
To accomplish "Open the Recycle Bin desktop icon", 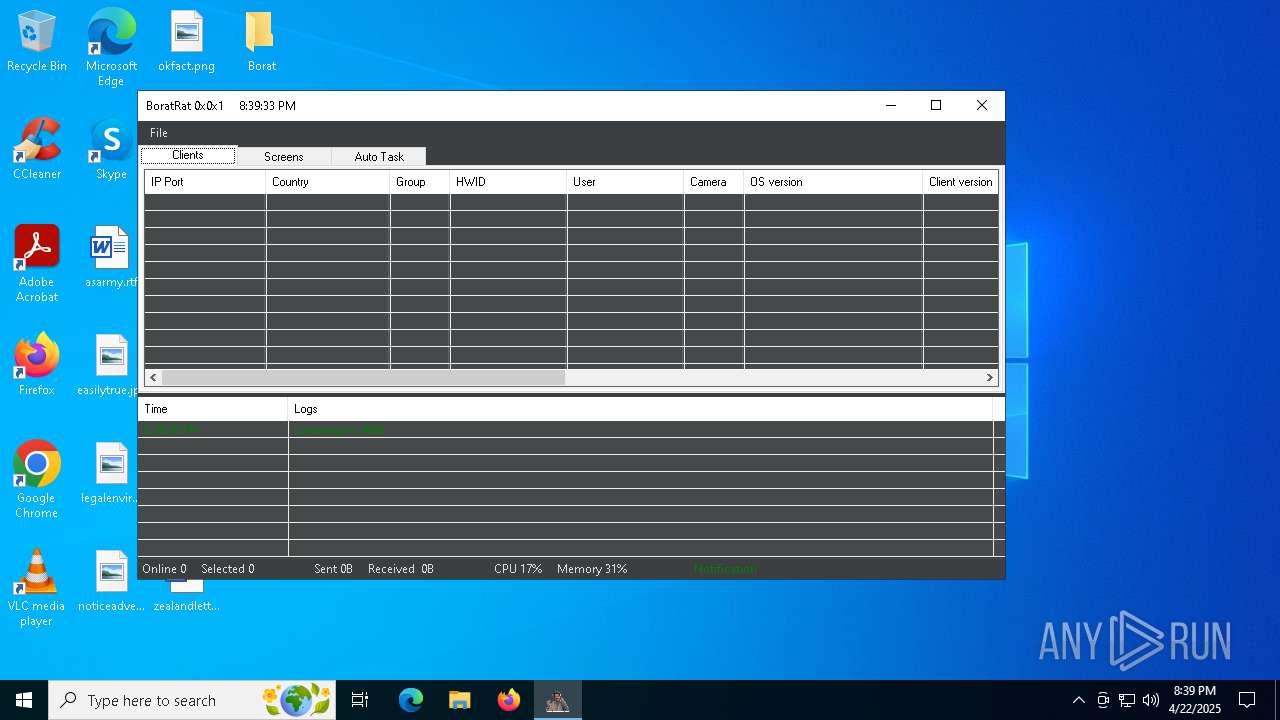I will point(37,42).
